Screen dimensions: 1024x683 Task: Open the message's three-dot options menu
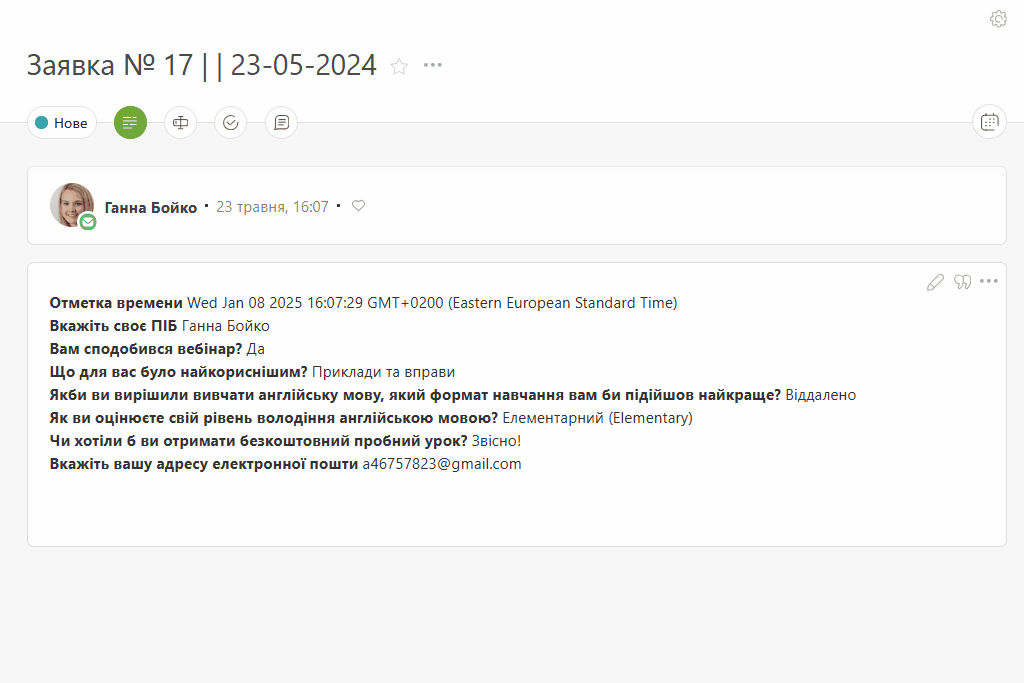click(x=989, y=281)
